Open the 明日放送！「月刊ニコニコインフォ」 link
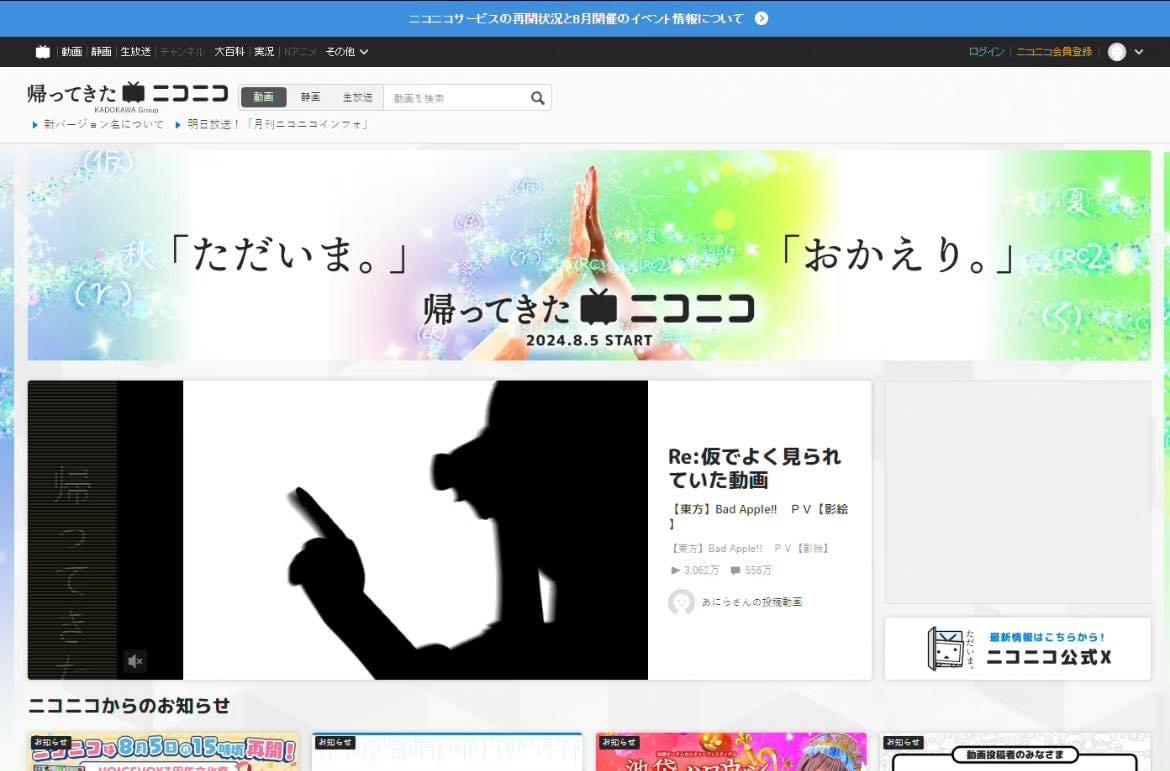The image size is (1170, 771). [278, 125]
